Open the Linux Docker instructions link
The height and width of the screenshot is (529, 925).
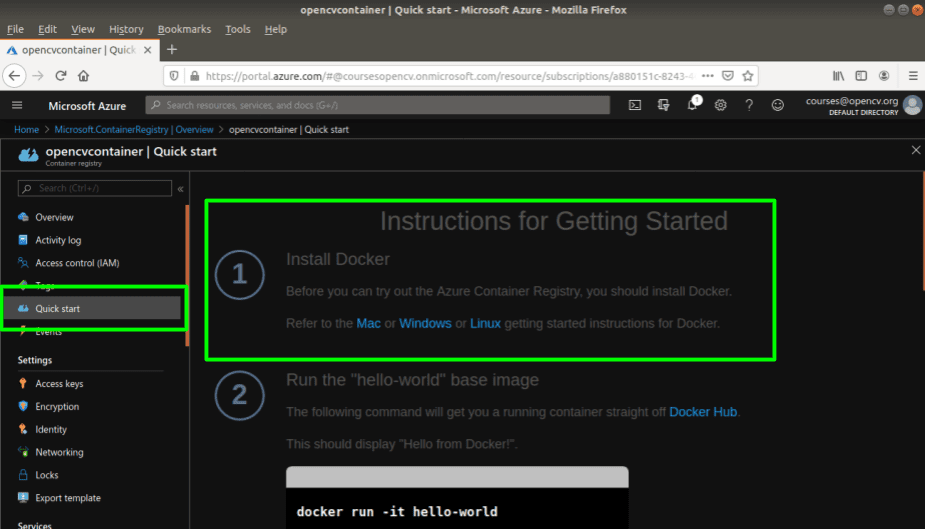(x=486, y=323)
